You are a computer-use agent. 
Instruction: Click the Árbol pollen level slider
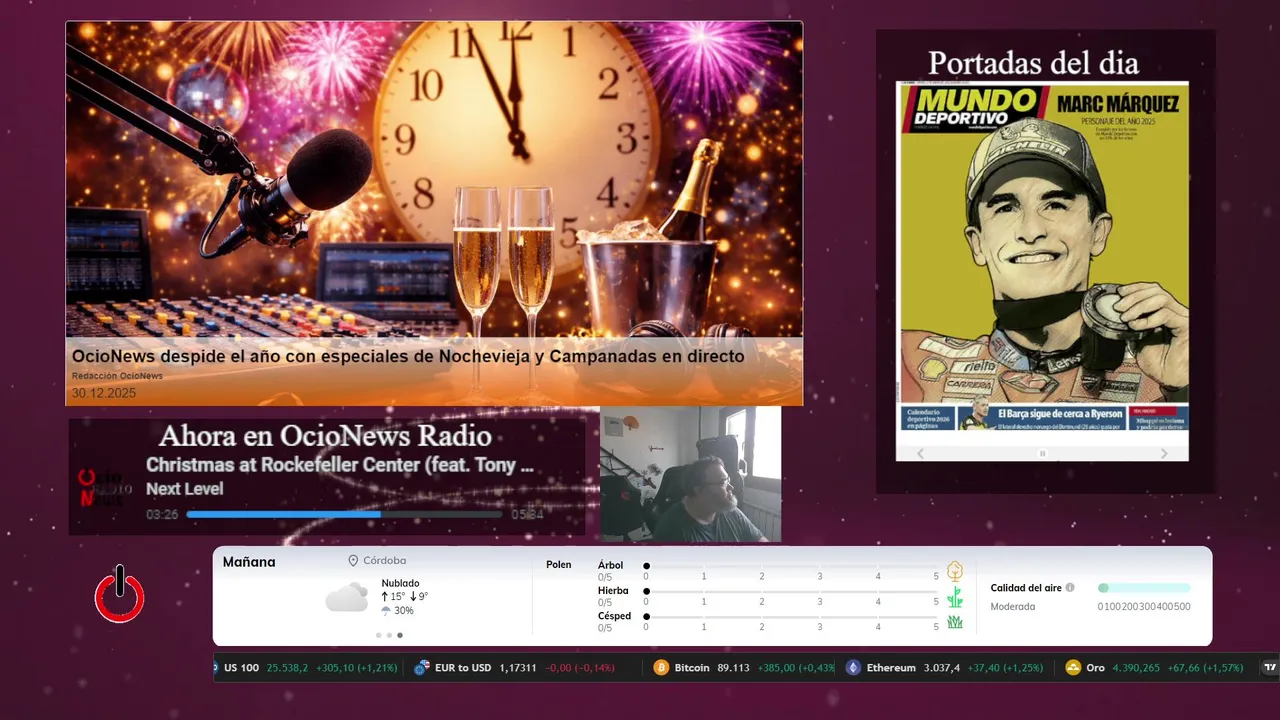tap(791, 566)
